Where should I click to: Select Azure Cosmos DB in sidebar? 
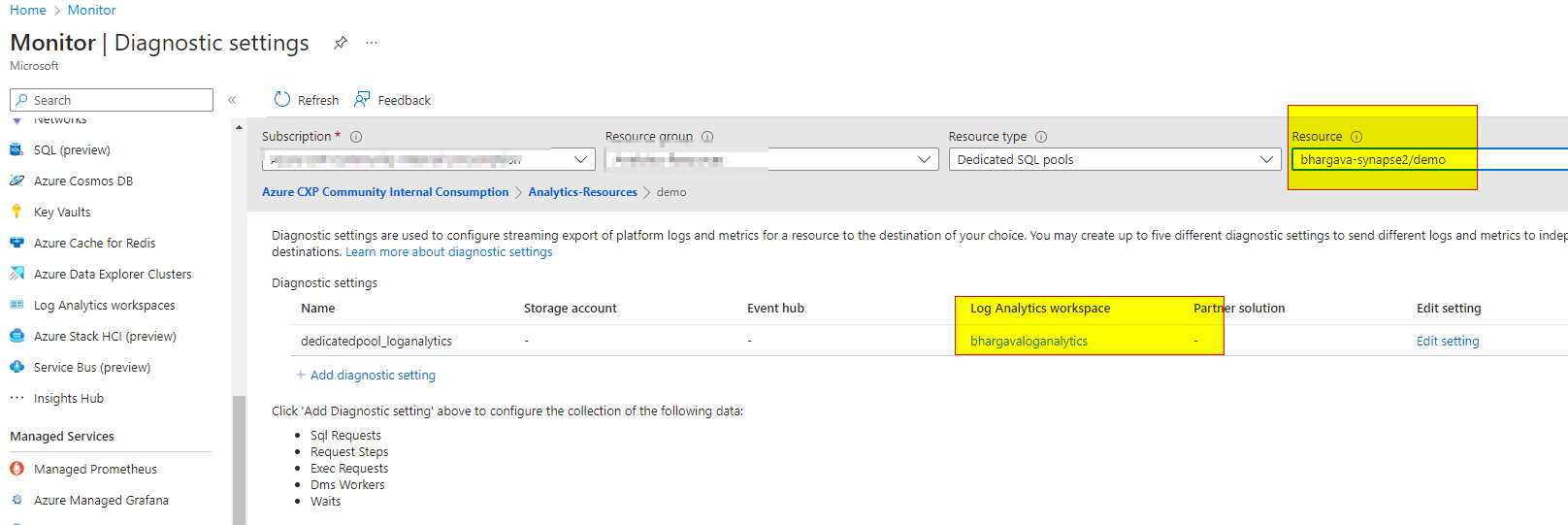(83, 180)
